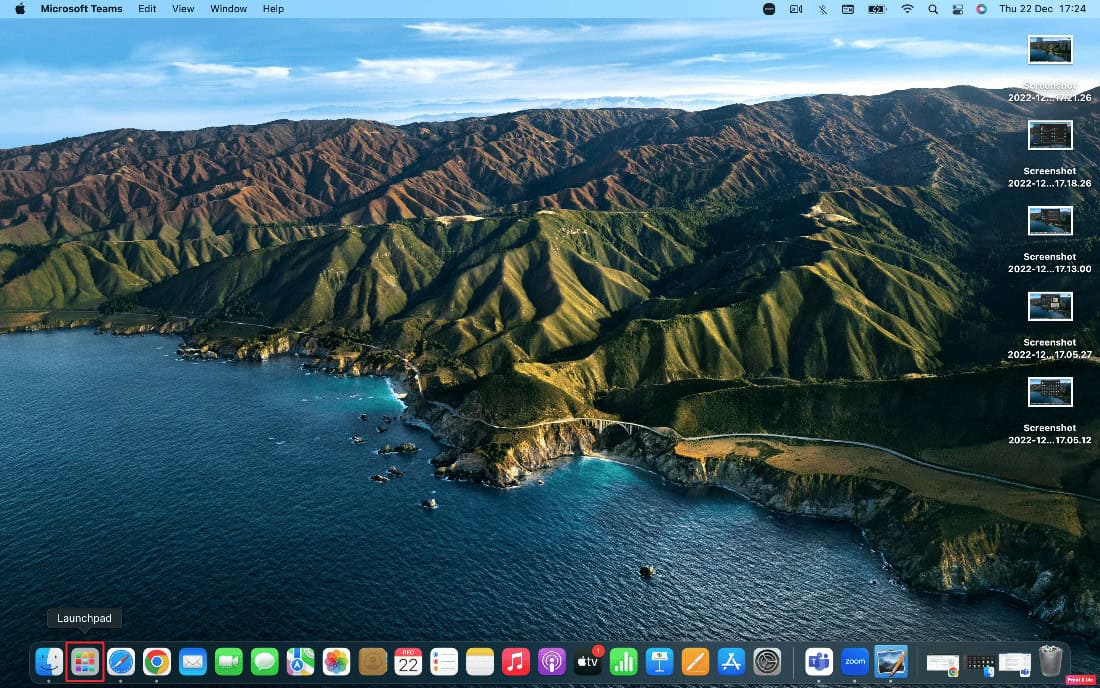Open the Edit menu
Image resolution: width=1100 pixels, height=688 pixels.
pos(147,9)
